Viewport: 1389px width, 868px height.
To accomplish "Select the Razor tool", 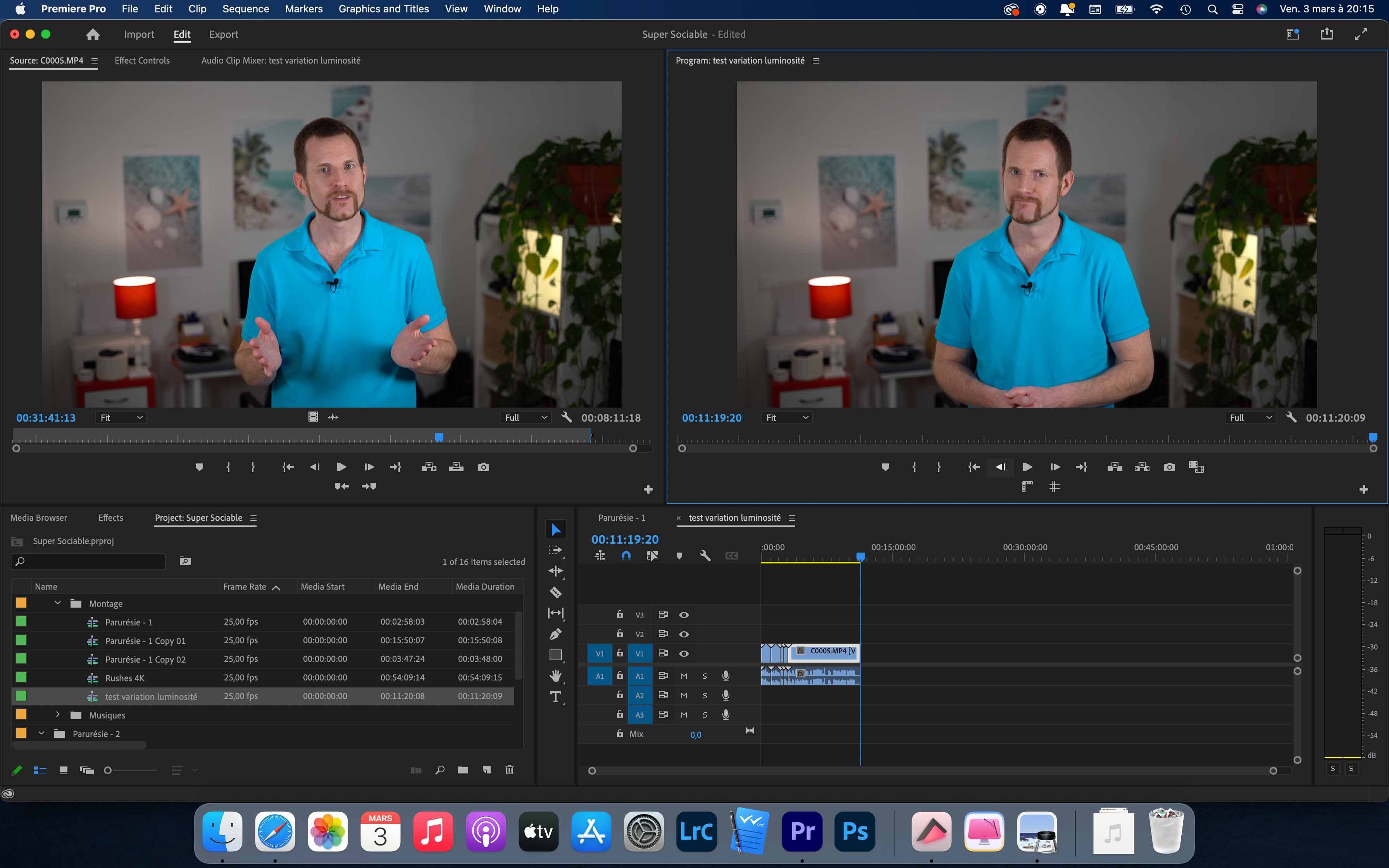I will pyautogui.click(x=555, y=592).
